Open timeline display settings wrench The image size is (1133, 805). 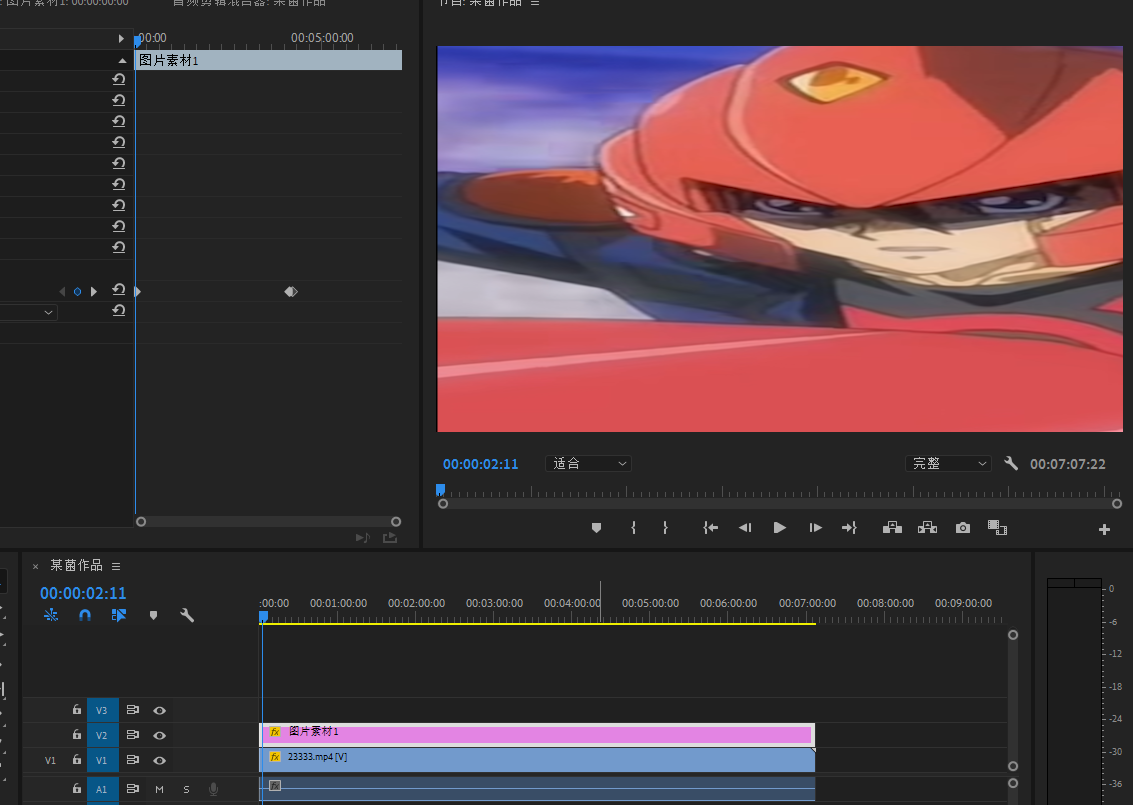186,615
